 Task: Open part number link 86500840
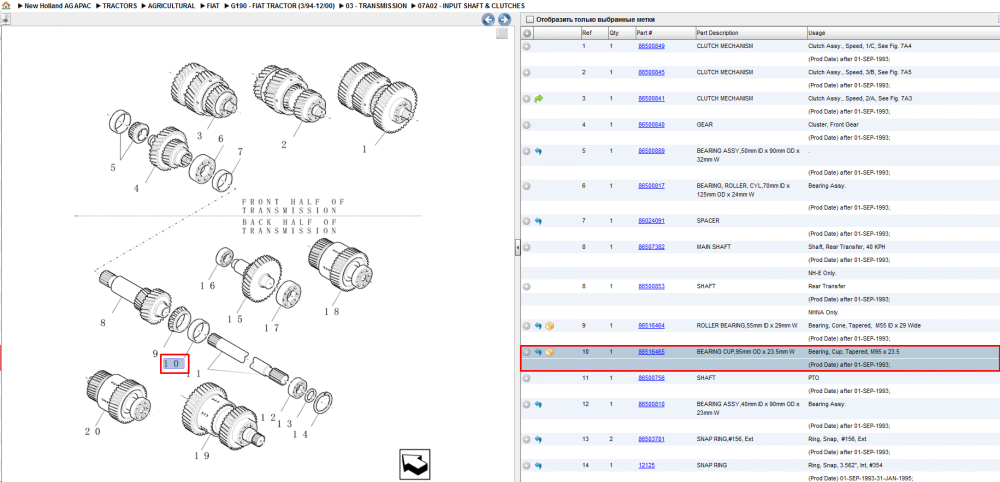pos(651,125)
